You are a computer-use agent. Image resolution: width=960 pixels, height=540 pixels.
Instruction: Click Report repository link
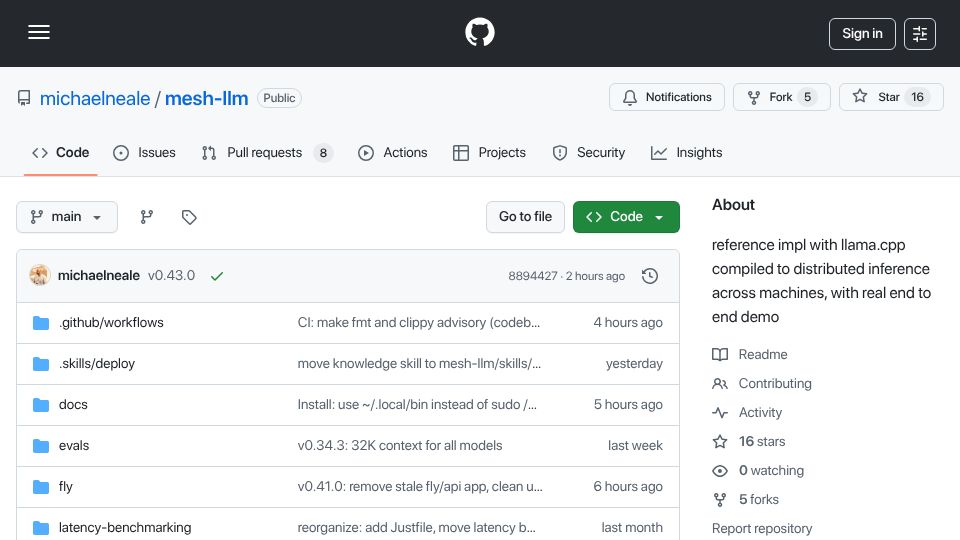click(x=762, y=528)
